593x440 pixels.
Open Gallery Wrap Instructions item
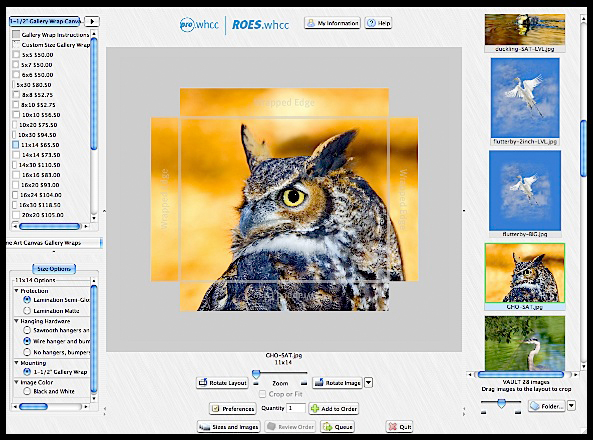point(51,34)
